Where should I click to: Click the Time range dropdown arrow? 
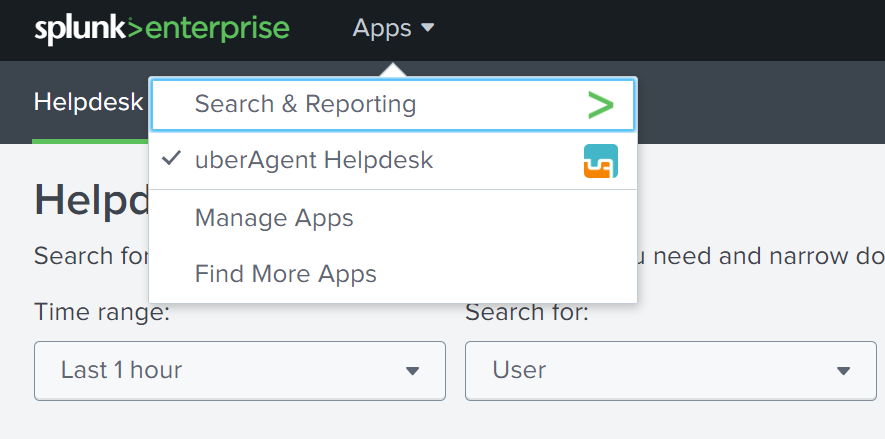click(x=412, y=371)
